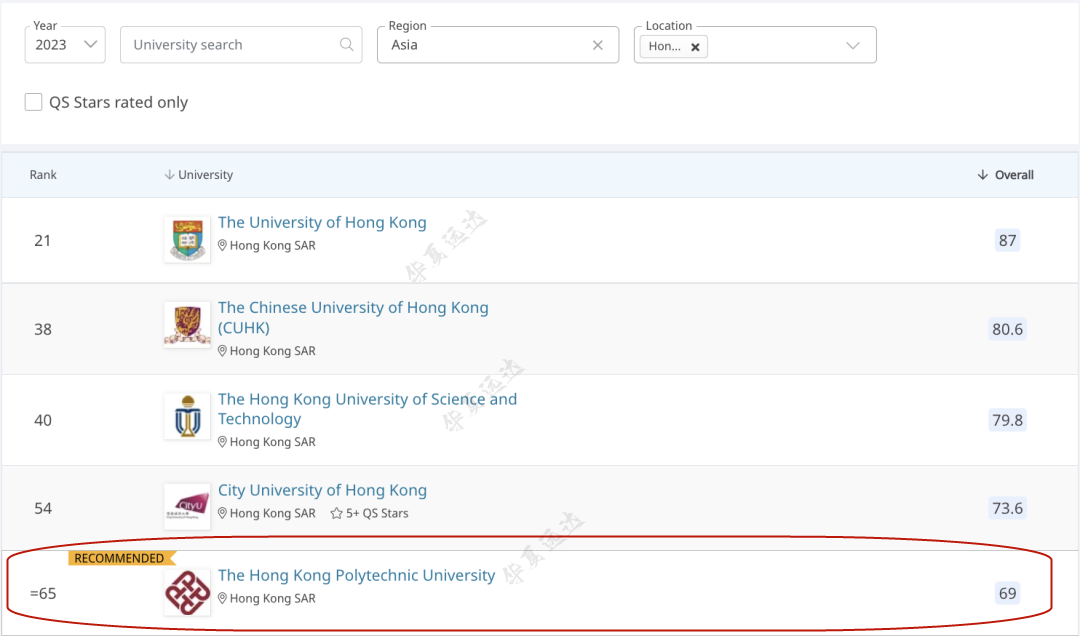Expand the Location dropdown chevron
This screenshot has height=636, width=1080.
(x=853, y=45)
